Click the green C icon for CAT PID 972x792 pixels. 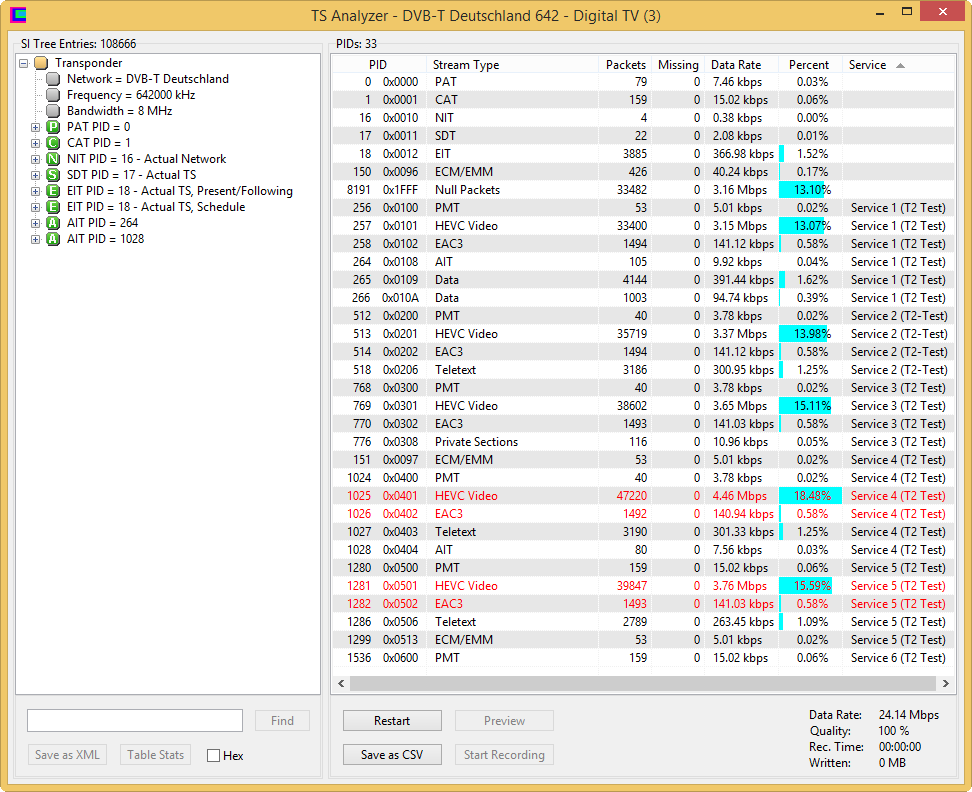[53, 143]
